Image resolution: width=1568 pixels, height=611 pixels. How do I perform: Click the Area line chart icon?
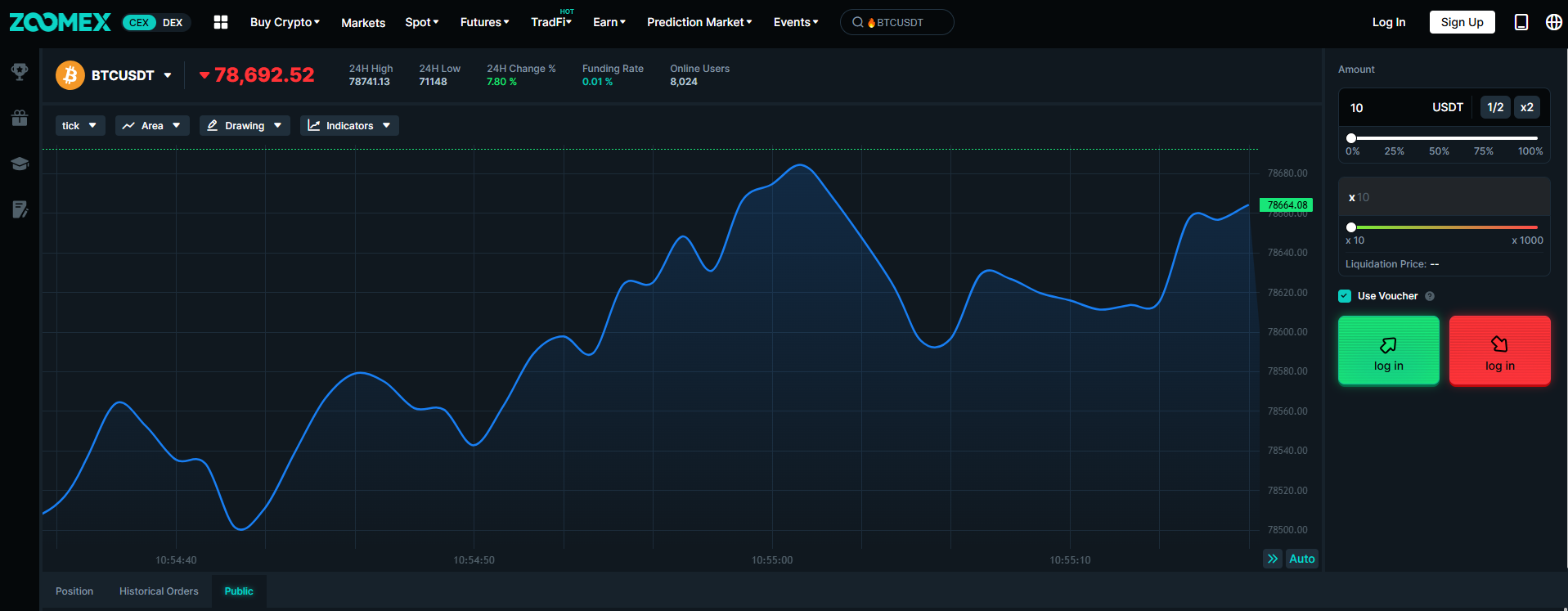tap(128, 125)
